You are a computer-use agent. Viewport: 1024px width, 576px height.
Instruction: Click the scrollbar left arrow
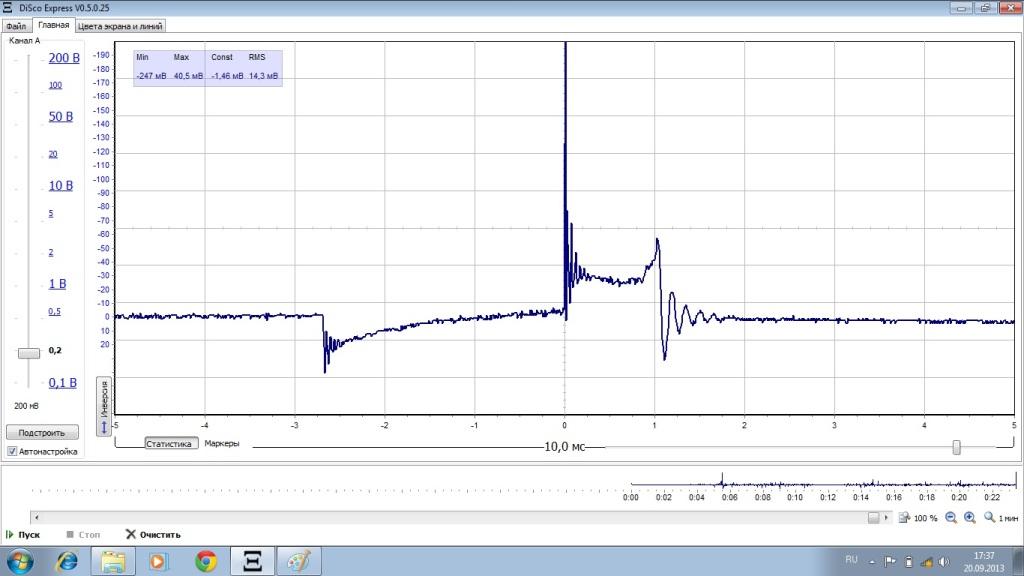pyautogui.click(x=37, y=517)
